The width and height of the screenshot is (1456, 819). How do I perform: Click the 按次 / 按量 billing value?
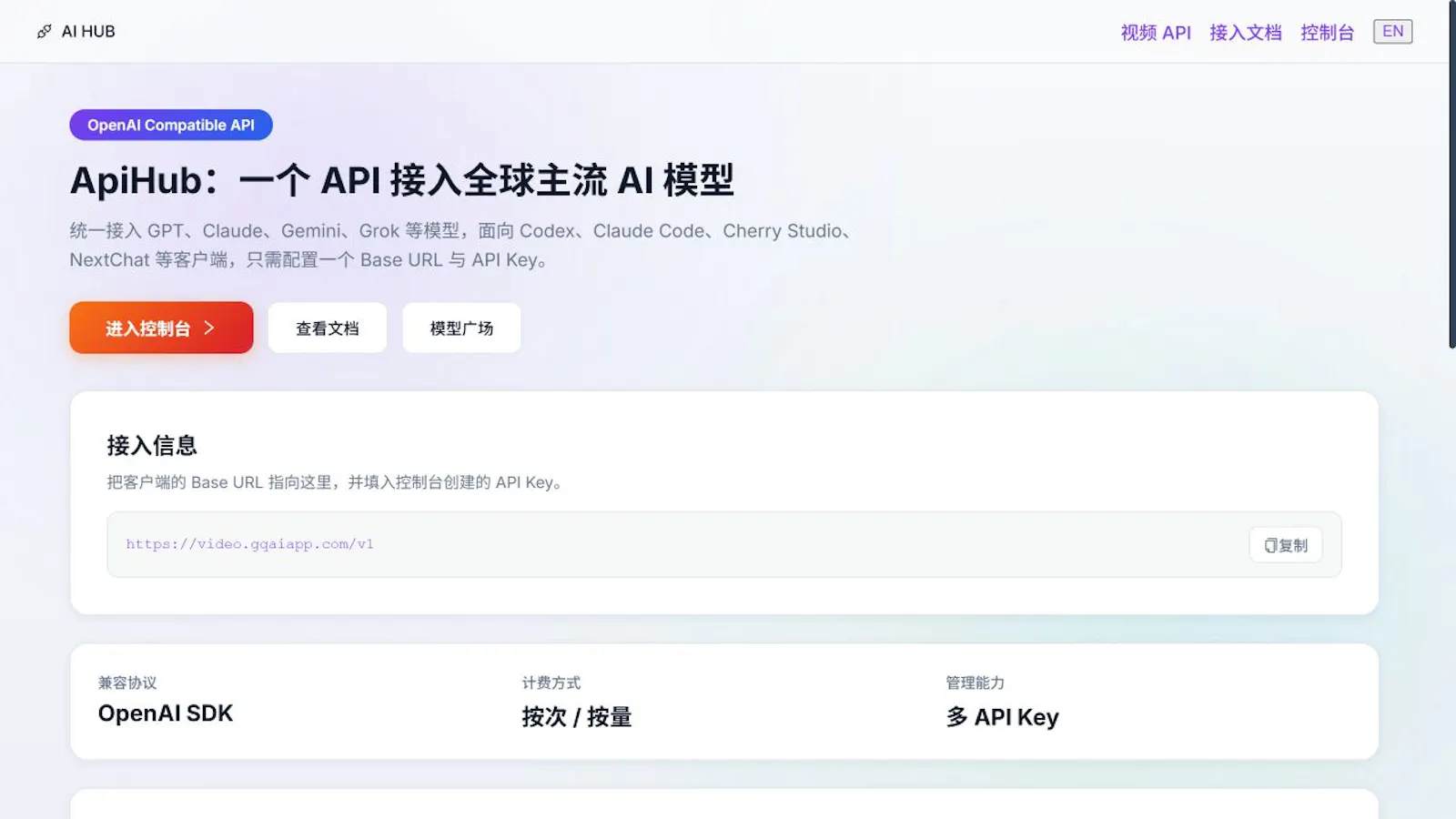click(577, 717)
